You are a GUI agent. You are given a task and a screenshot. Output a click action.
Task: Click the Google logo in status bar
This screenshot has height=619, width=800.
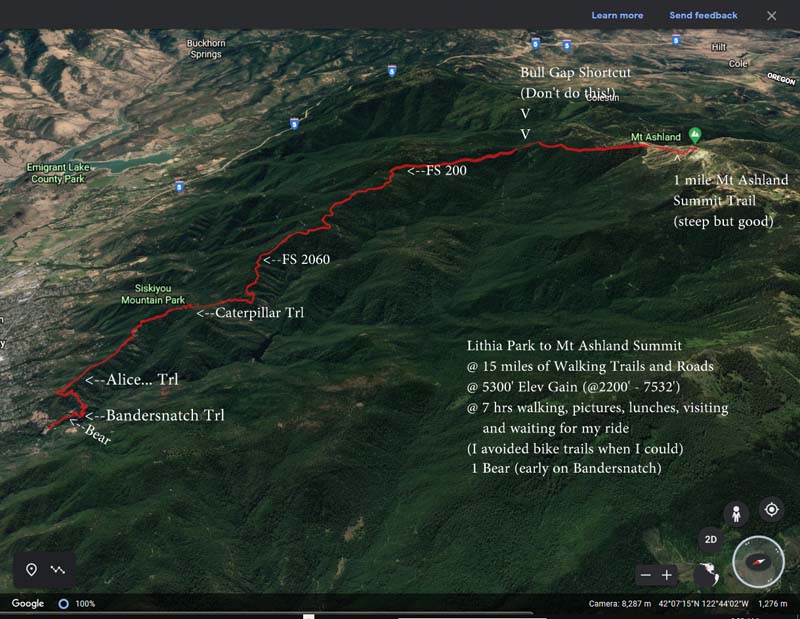click(28, 603)
